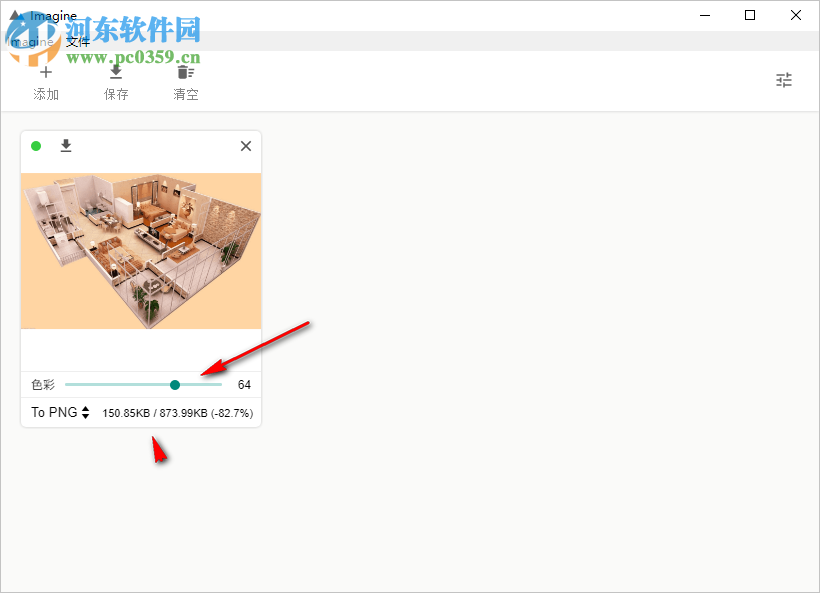Open the 文件 menu
The image size is (820, 593).
79,41
